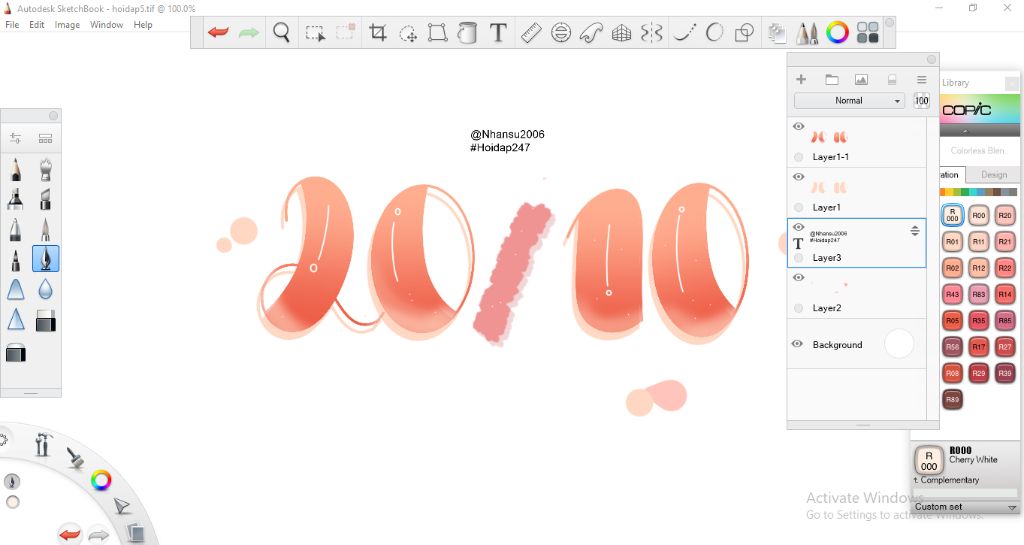Toggle lock circle on Layer1-1
1024x545 pixels.
click(x=798, y=157)
